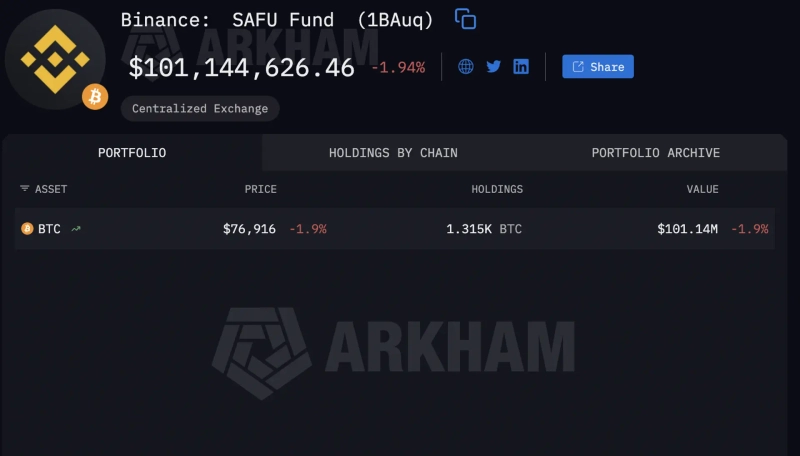The width and height of the screenshot is (800, 456).
Task: Sort by the VALUE column header
Action: click(702, 189)
